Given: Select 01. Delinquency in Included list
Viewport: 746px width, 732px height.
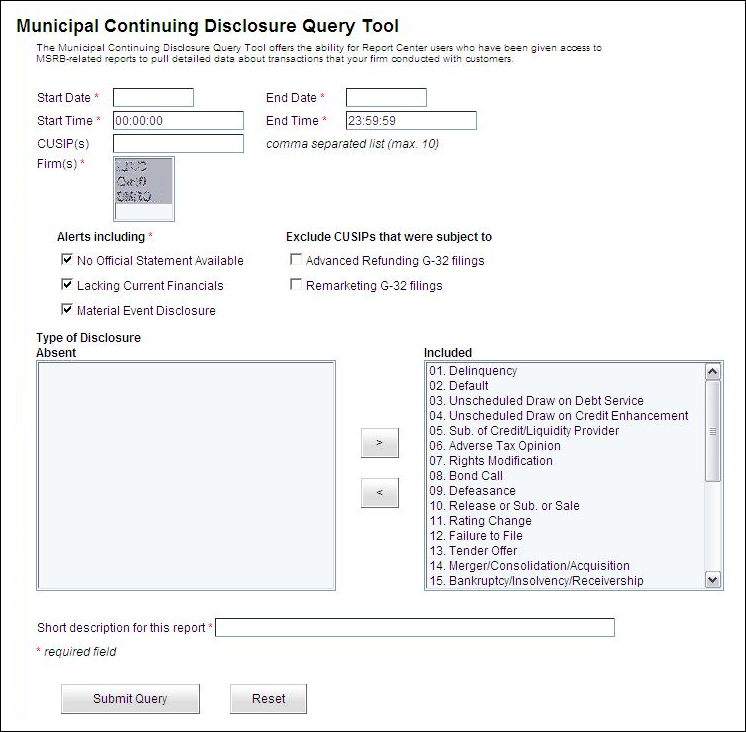Looking at the screenshot, I should click(x=473, y=371).
